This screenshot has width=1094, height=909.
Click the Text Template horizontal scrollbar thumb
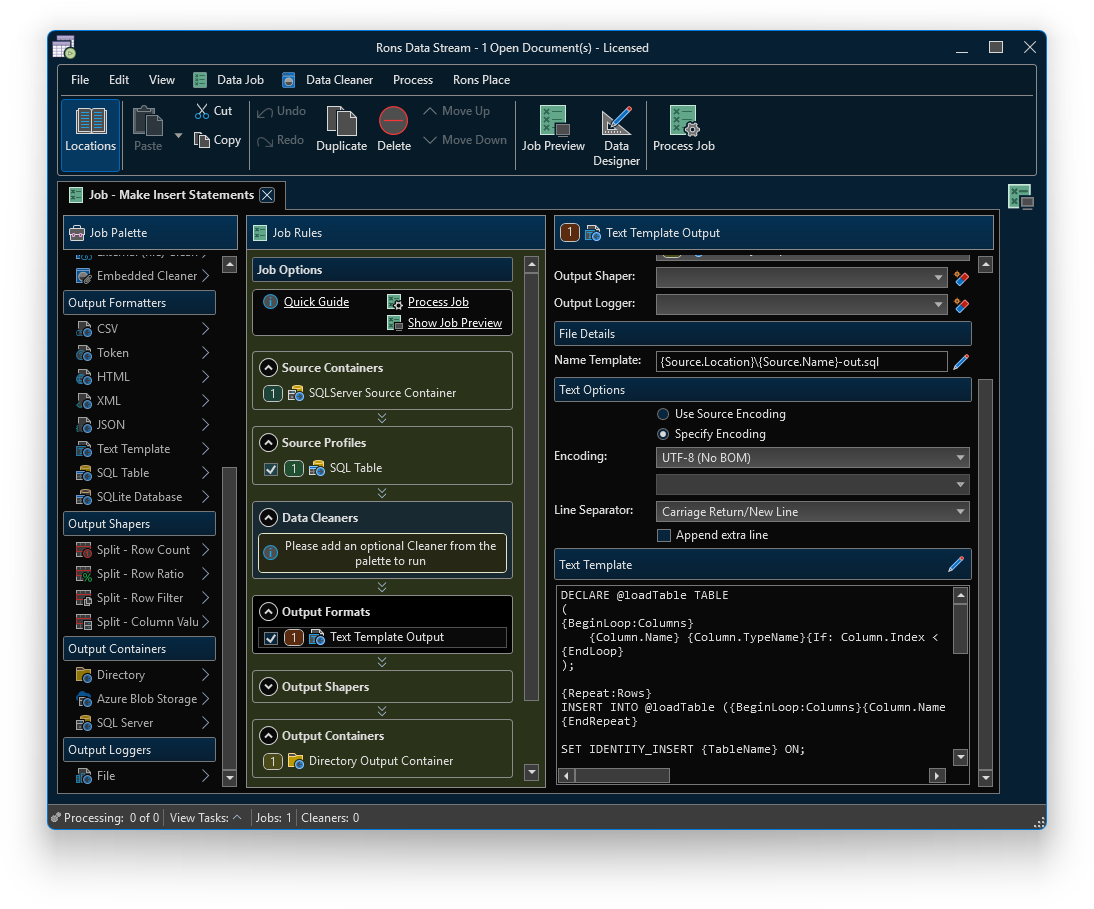(x=622, y=775)
